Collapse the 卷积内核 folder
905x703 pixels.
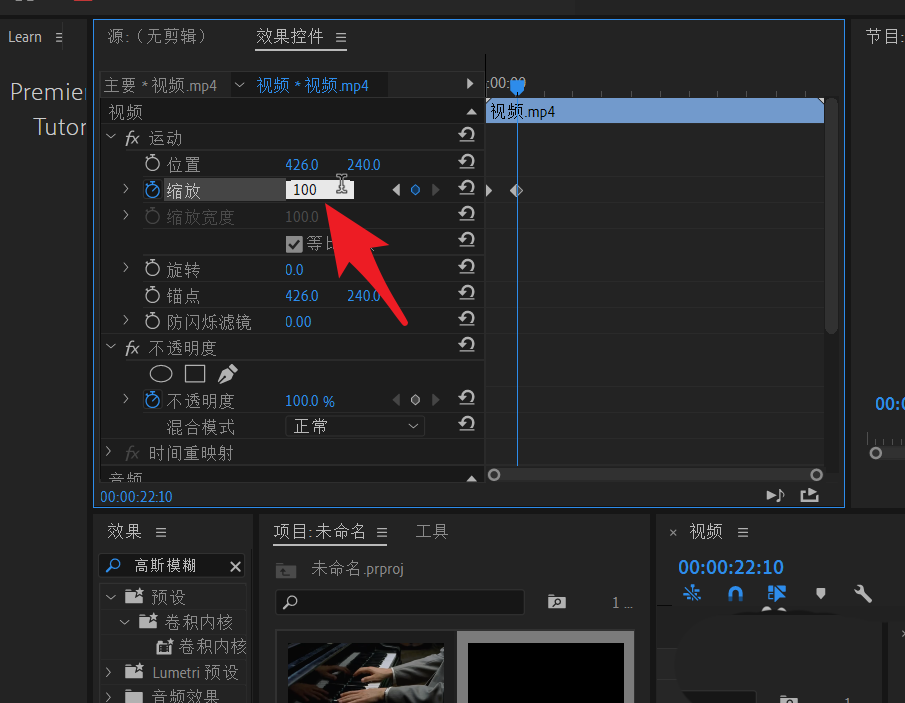coord(125,622)
